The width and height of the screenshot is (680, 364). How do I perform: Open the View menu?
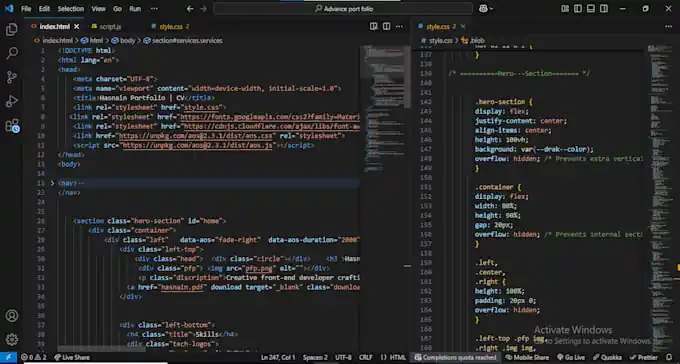[x=98, y=9]
